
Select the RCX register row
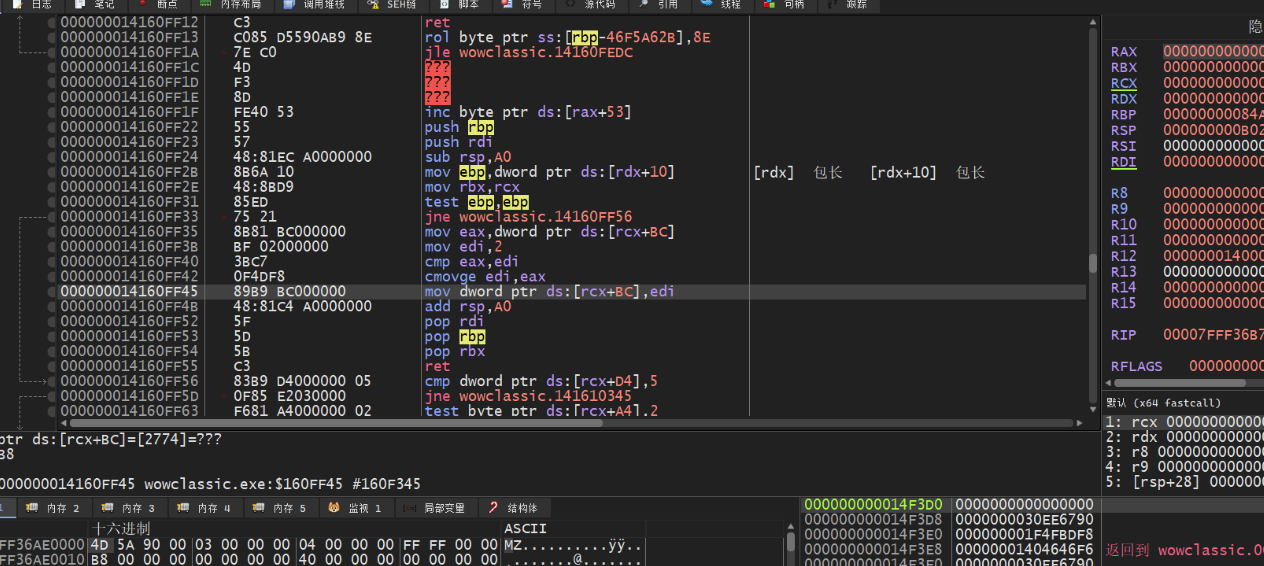pos(1187,83)
